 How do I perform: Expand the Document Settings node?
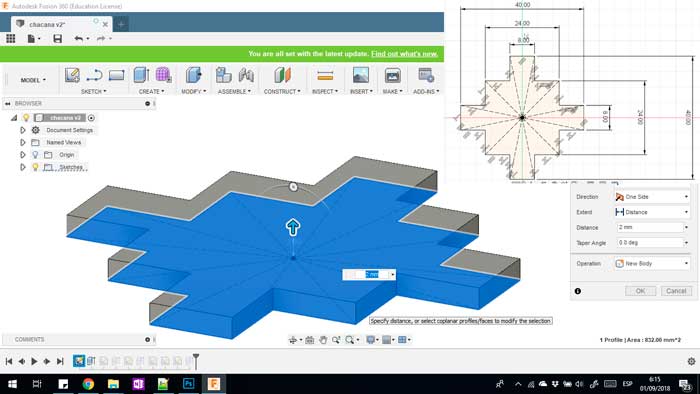pos(23,130)
